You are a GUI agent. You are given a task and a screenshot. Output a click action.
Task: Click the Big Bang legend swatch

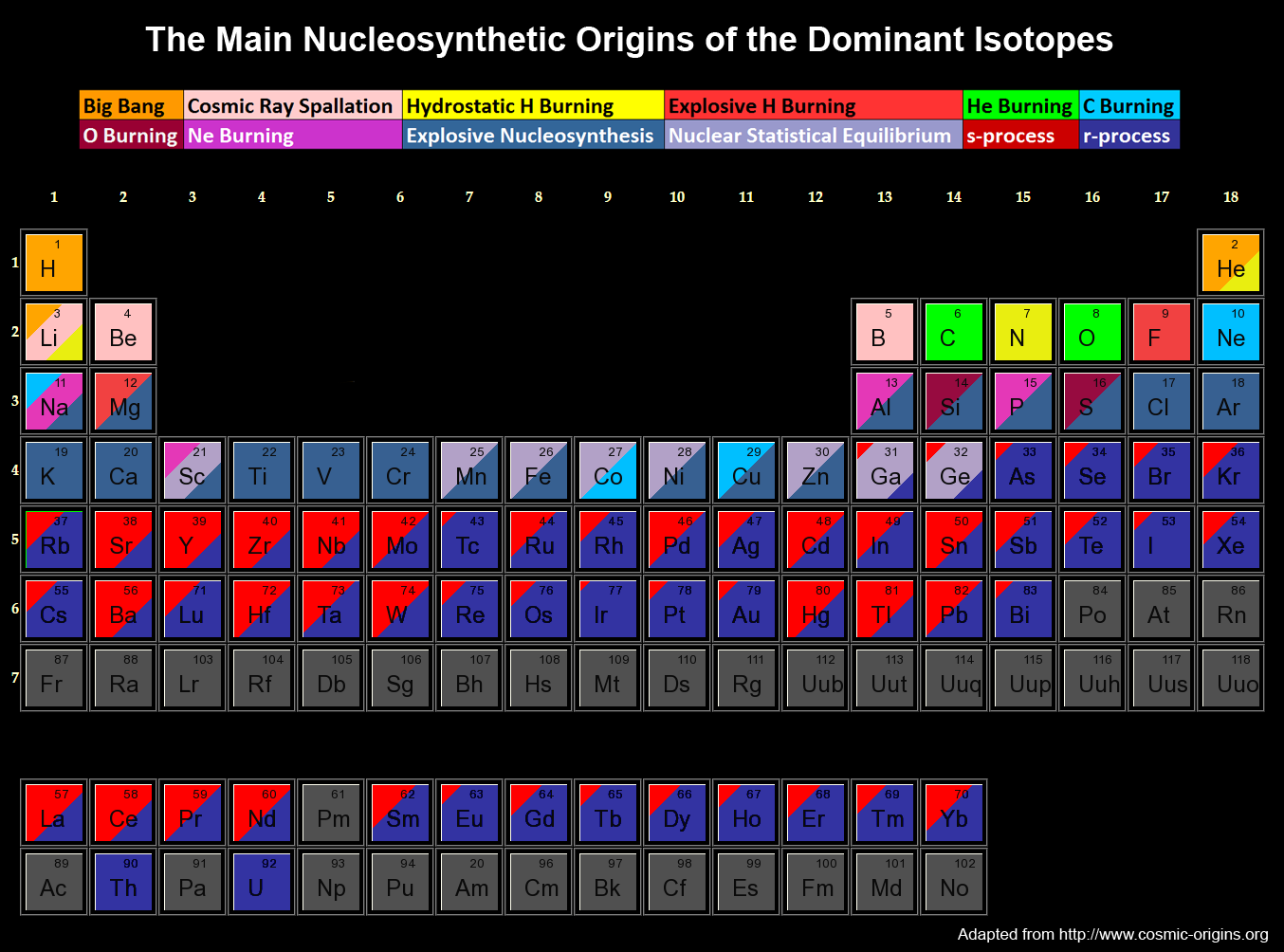pos(131,105)
